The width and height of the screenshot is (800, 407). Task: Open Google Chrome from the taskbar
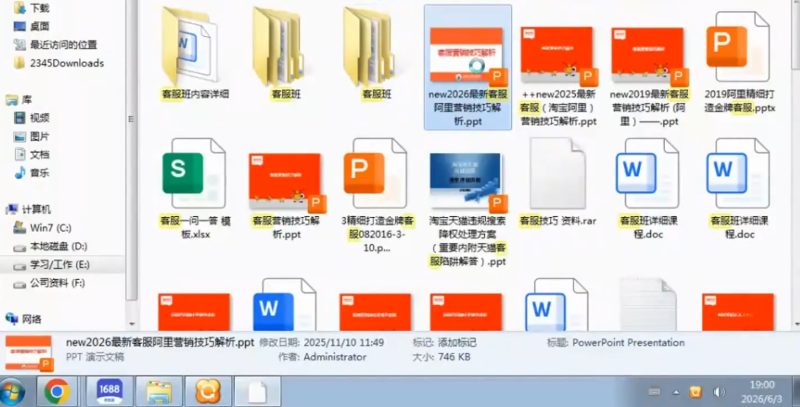[x=57, y=392]
